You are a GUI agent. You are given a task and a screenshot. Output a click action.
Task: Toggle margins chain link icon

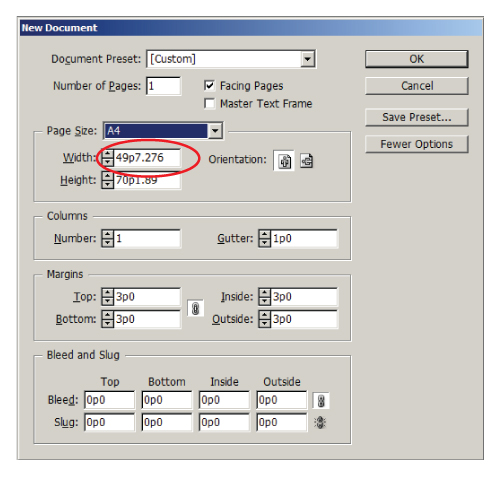pos(195,308)
